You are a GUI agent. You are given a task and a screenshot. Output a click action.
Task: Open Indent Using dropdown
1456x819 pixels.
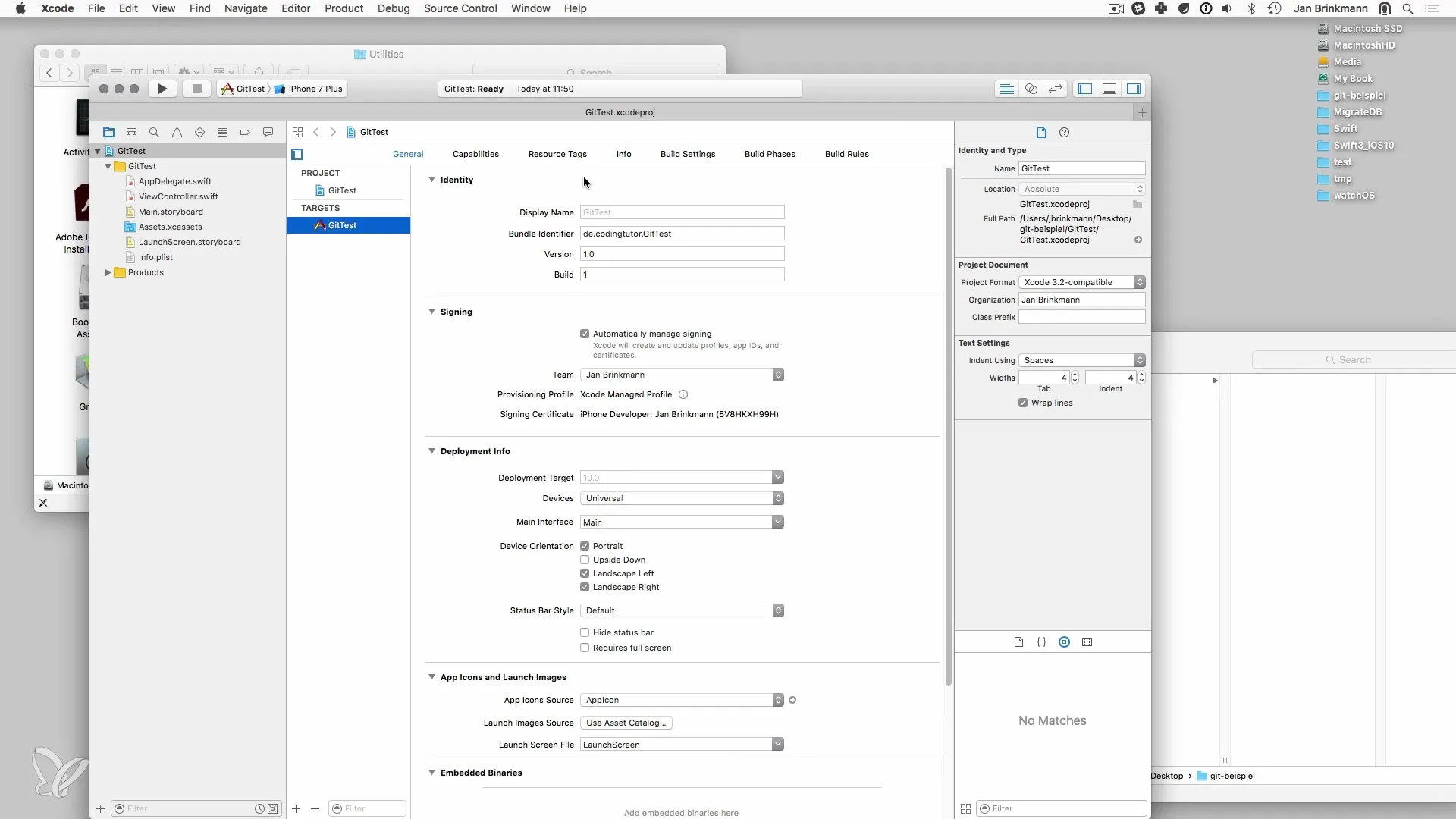coord(1081,360)
